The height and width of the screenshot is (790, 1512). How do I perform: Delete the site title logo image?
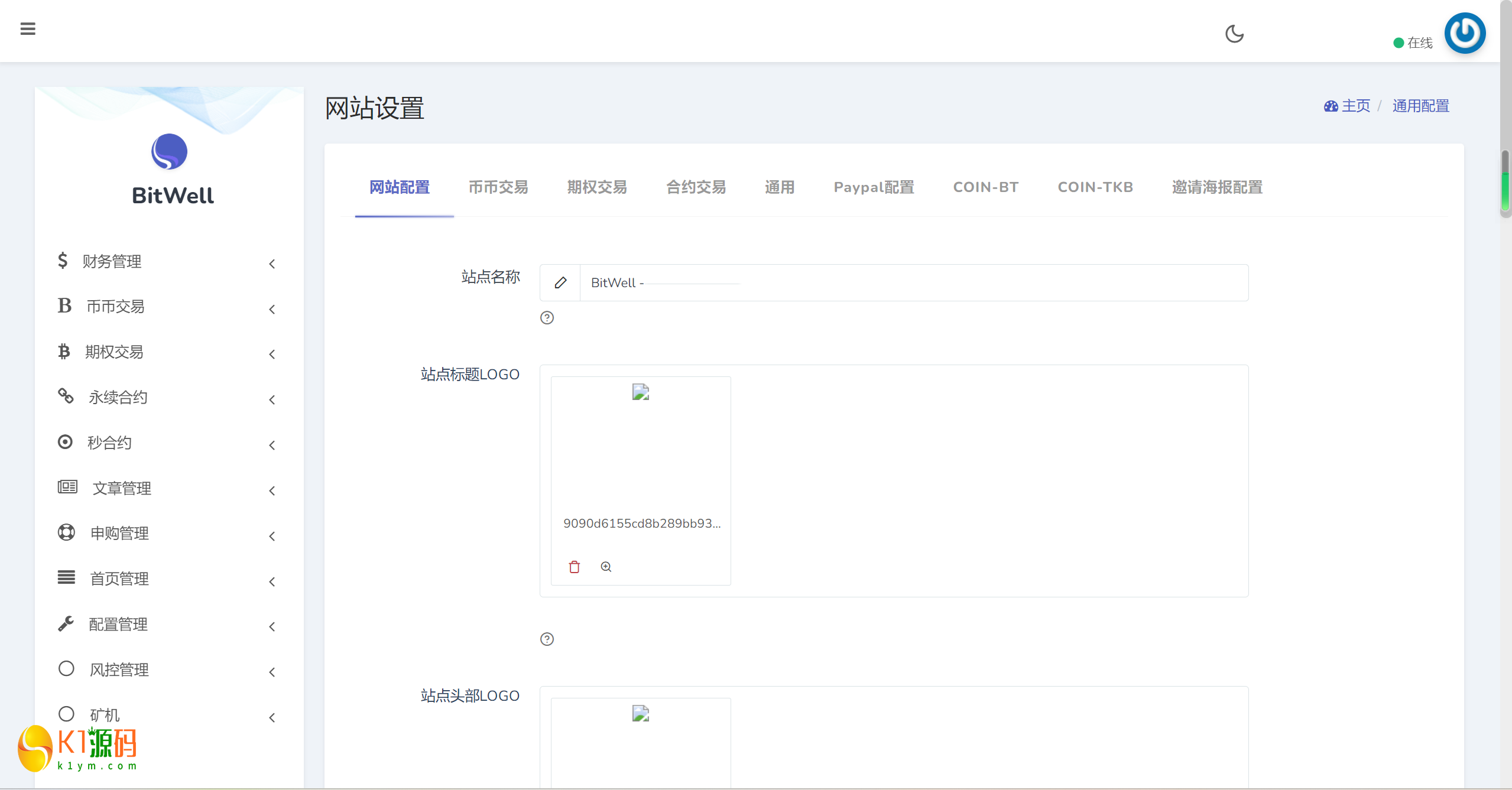click(574, 567)
